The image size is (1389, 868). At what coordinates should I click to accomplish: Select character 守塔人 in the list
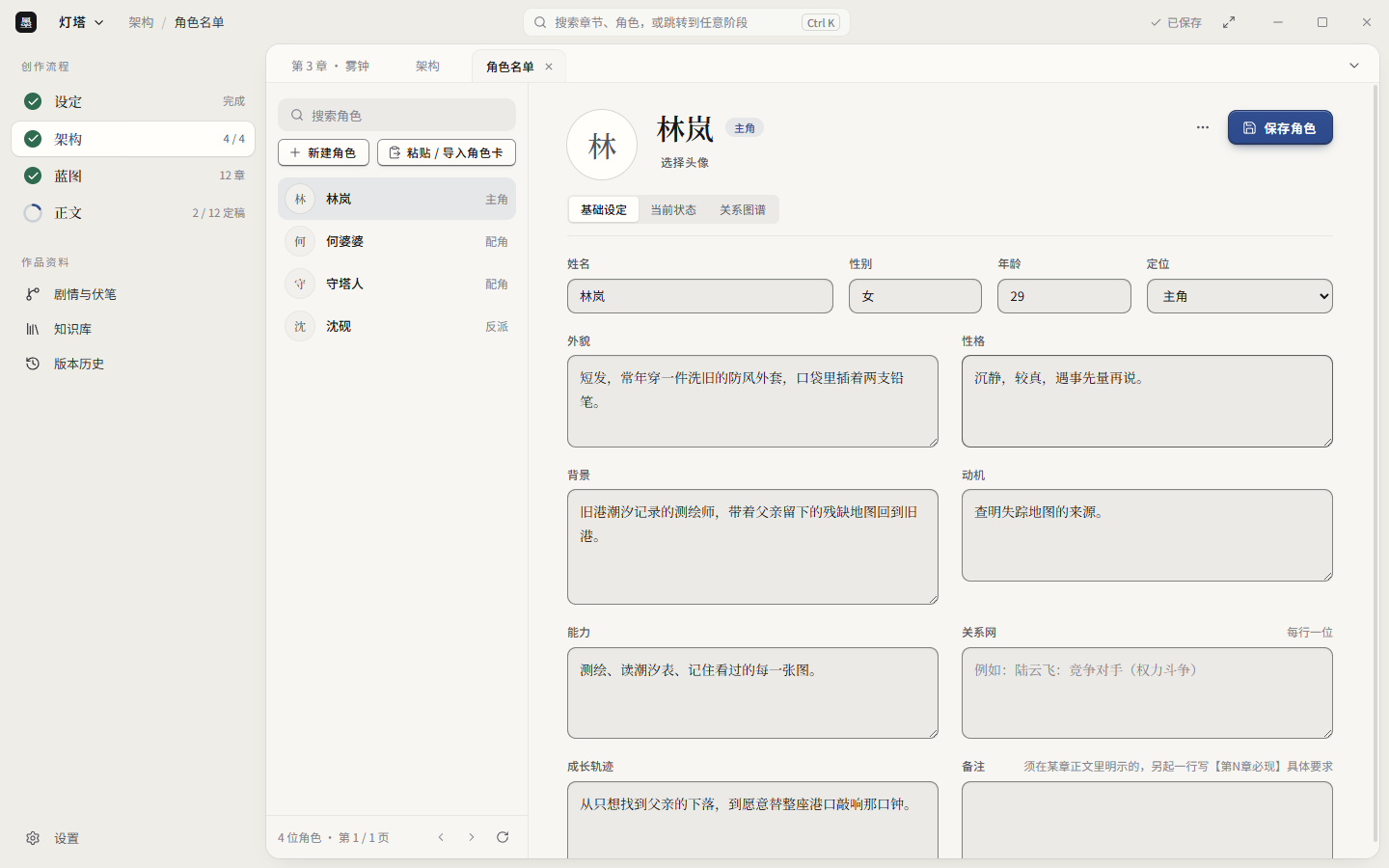(x=396, y=284)
